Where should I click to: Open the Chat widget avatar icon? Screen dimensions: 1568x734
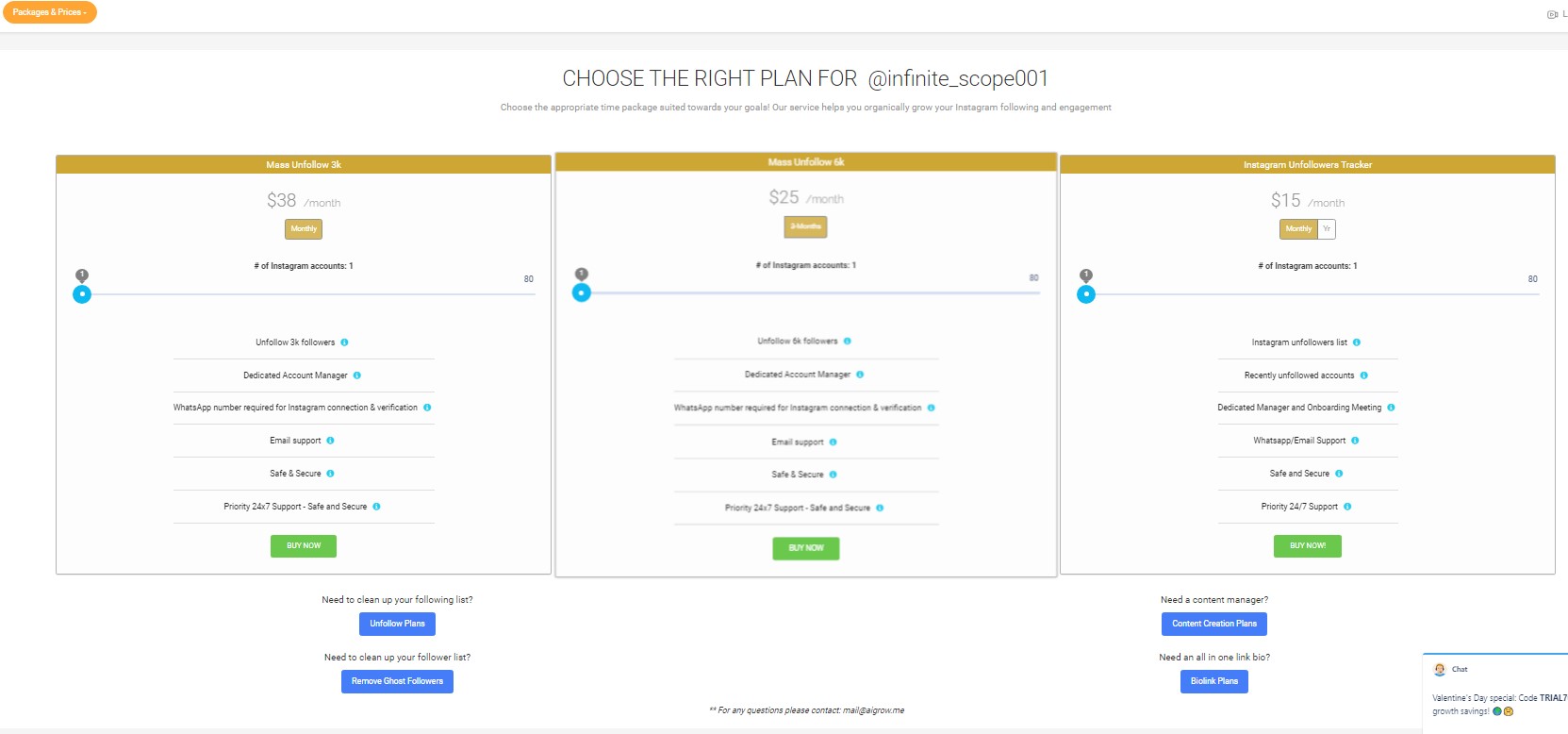[x=1440, y=670]
